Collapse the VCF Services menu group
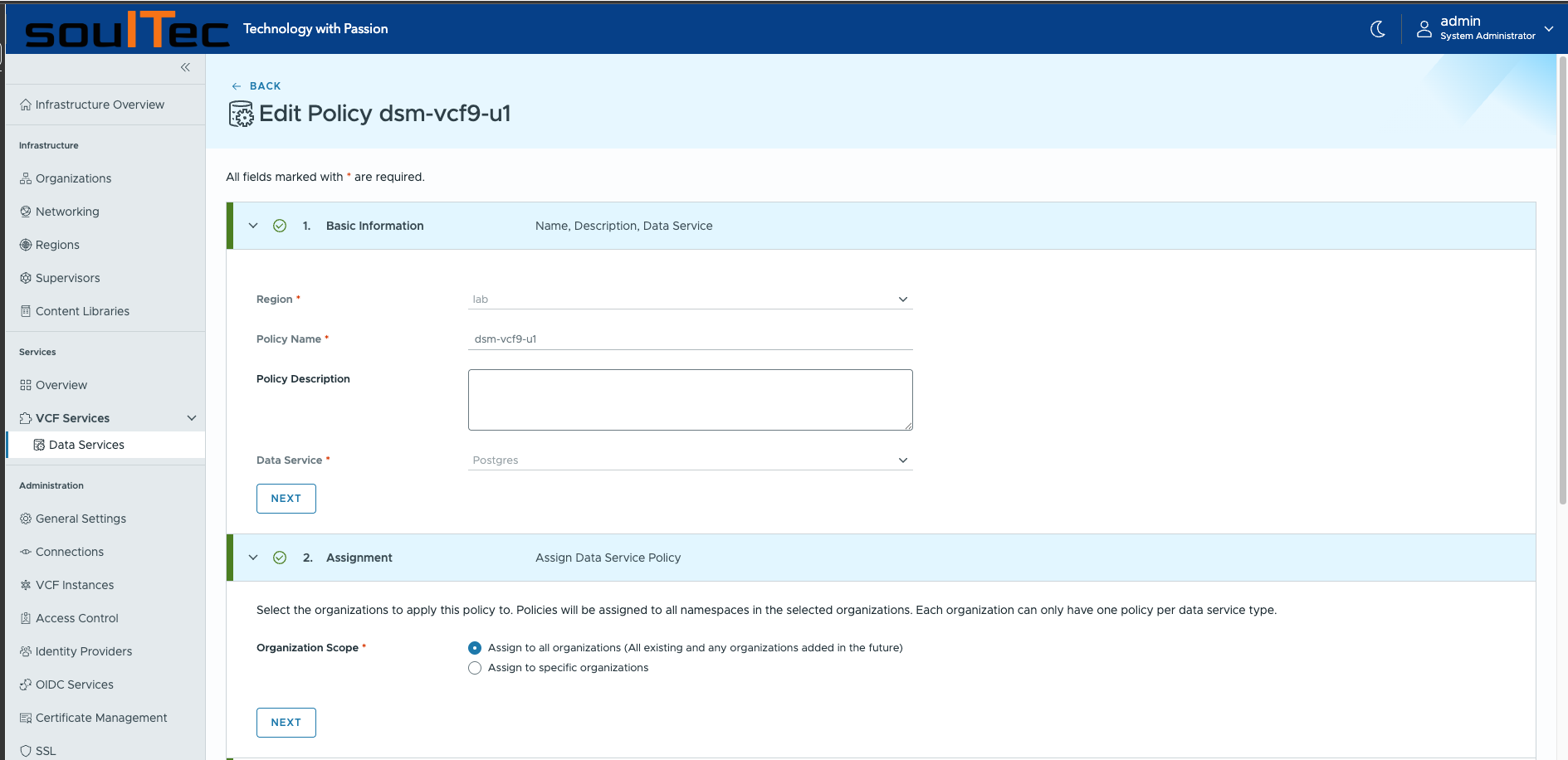The image size is (1568, 760). coord(191,417)
